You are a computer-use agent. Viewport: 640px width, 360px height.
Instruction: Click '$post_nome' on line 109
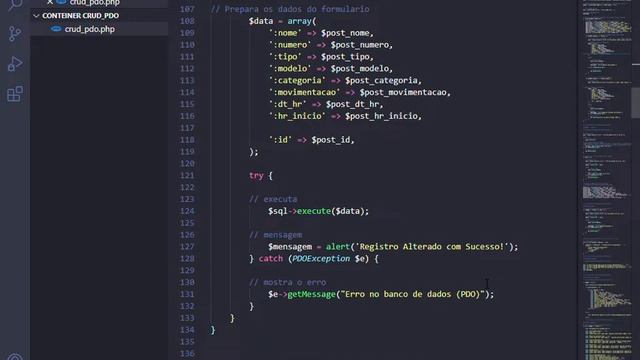point(345,33)
